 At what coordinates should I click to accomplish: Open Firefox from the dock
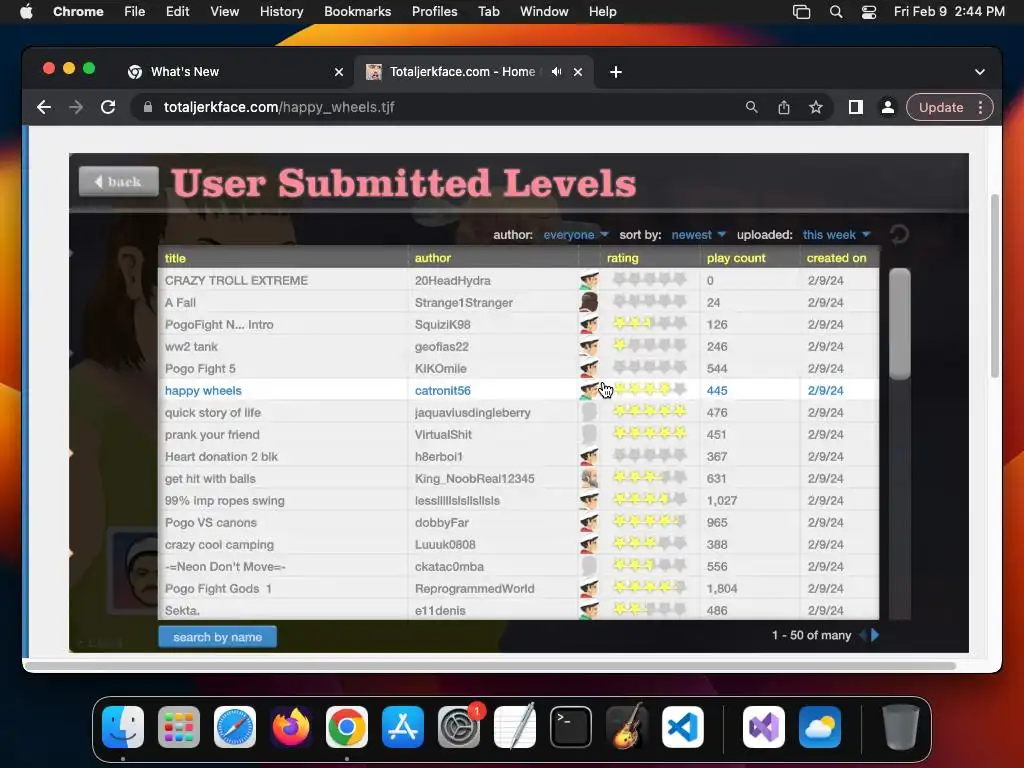click(291, 727)
